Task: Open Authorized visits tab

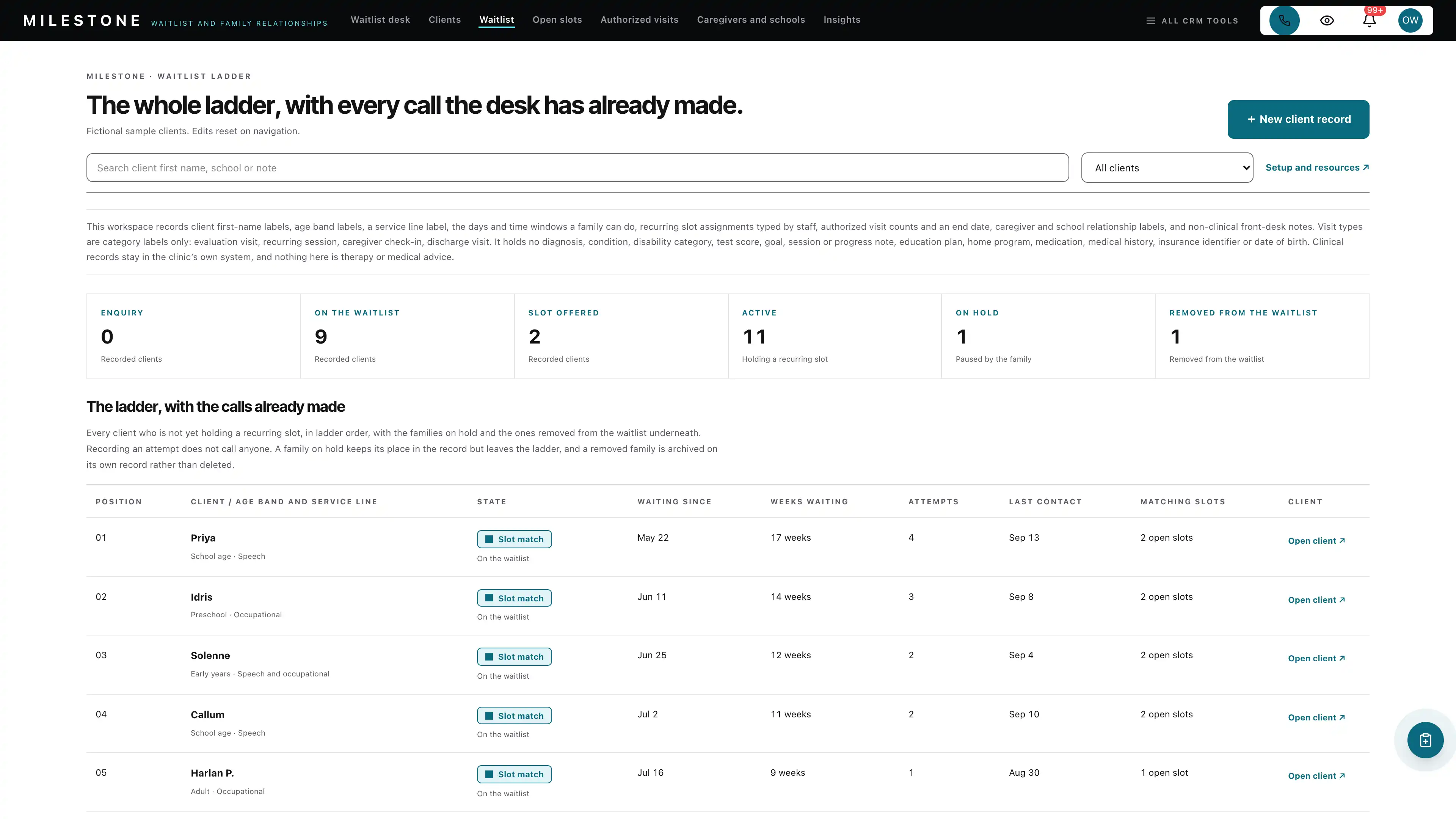Action: 639,20
